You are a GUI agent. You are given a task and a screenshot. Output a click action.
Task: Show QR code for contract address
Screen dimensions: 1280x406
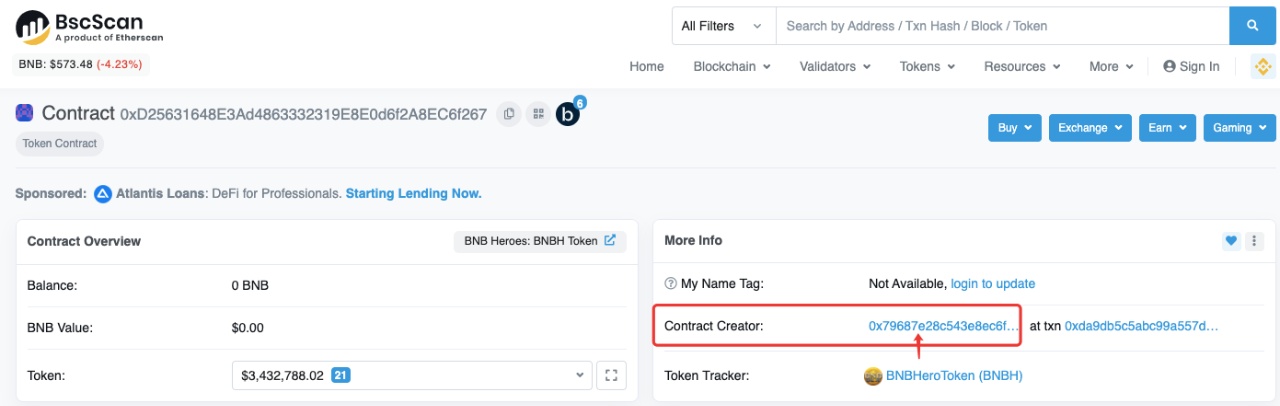click(x=538, y=114)
